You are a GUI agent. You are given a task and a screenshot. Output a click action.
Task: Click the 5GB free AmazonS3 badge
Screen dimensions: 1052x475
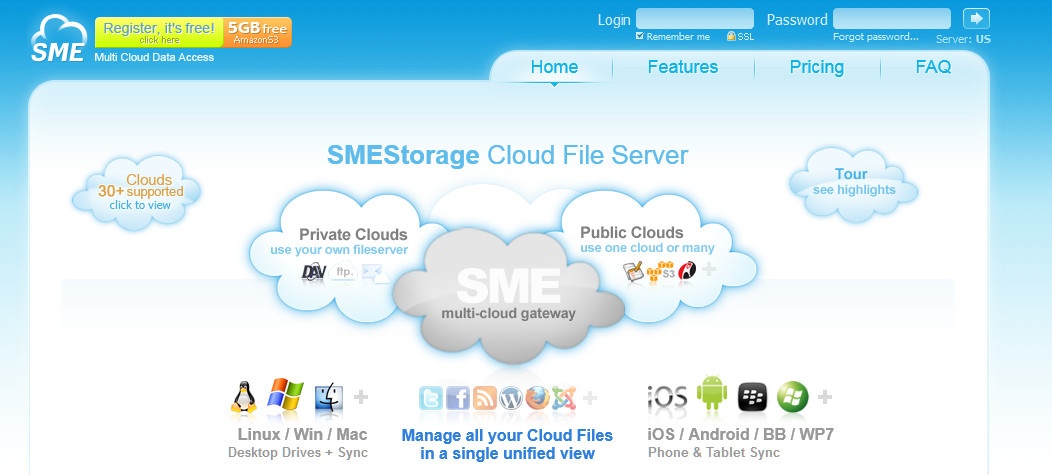[x=258, y=32]
